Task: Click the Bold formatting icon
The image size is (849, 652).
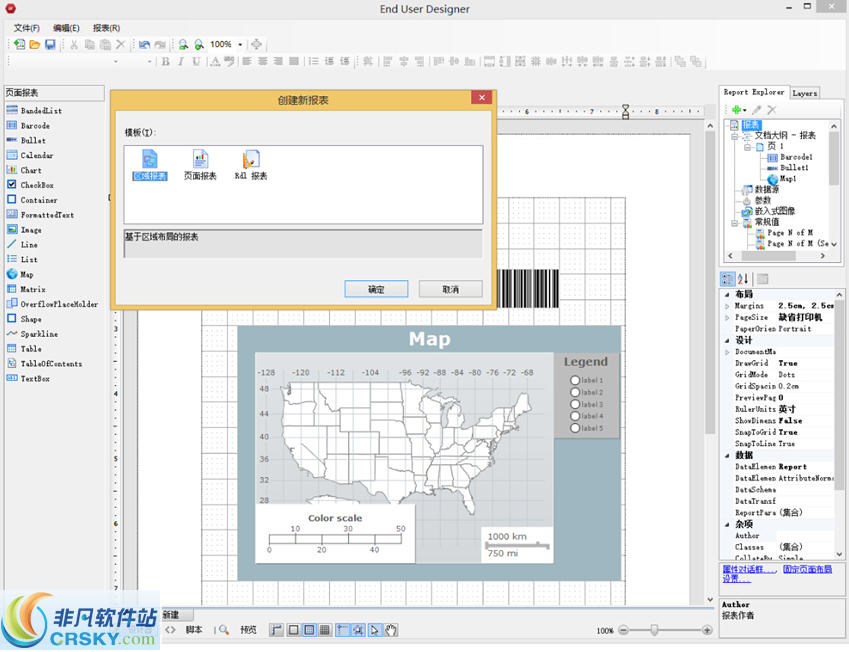Action: pos(166,61)
